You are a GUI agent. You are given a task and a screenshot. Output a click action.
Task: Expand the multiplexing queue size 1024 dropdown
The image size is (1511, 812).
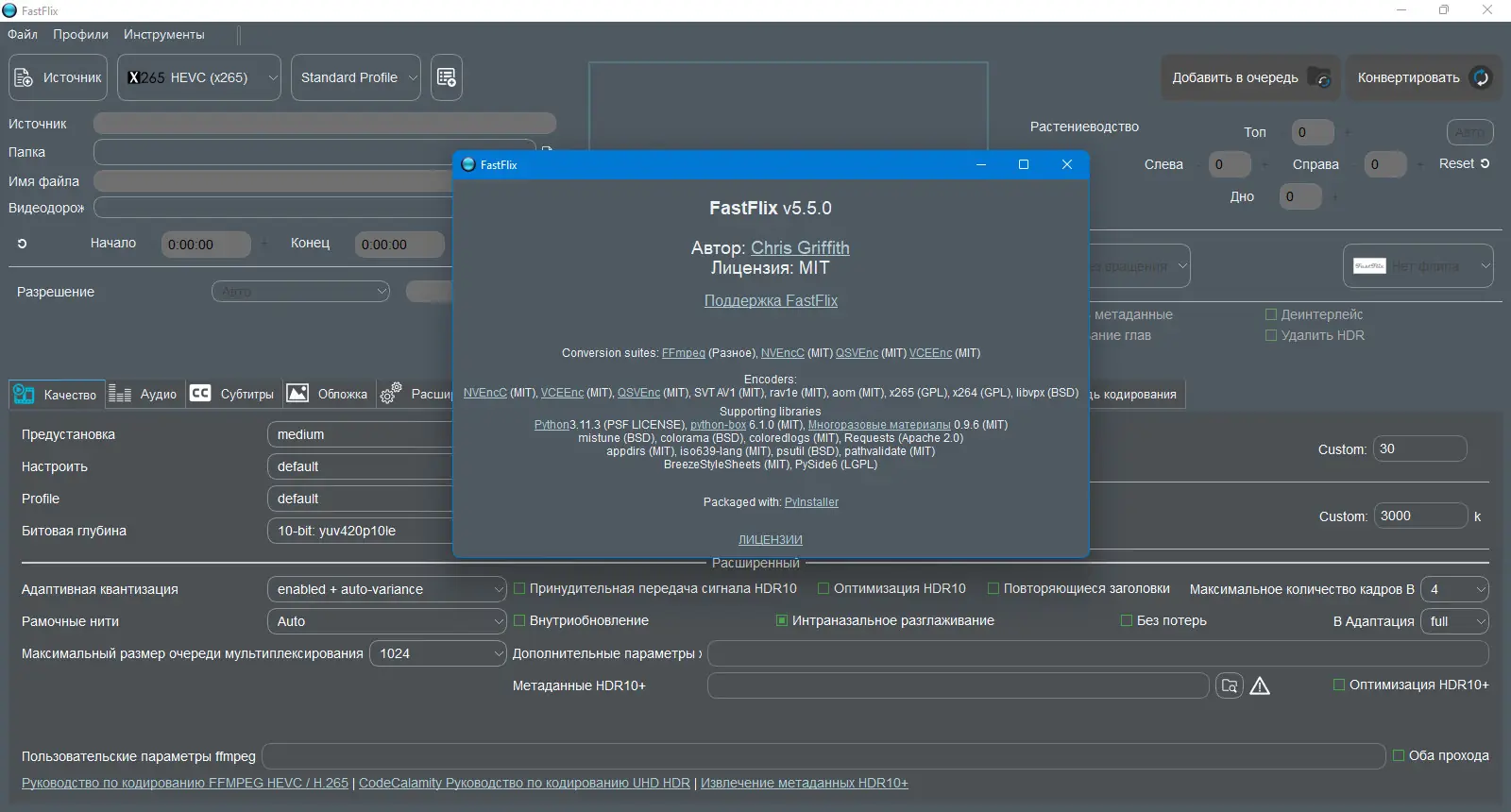pyautogui.click(x=438, y=653)
